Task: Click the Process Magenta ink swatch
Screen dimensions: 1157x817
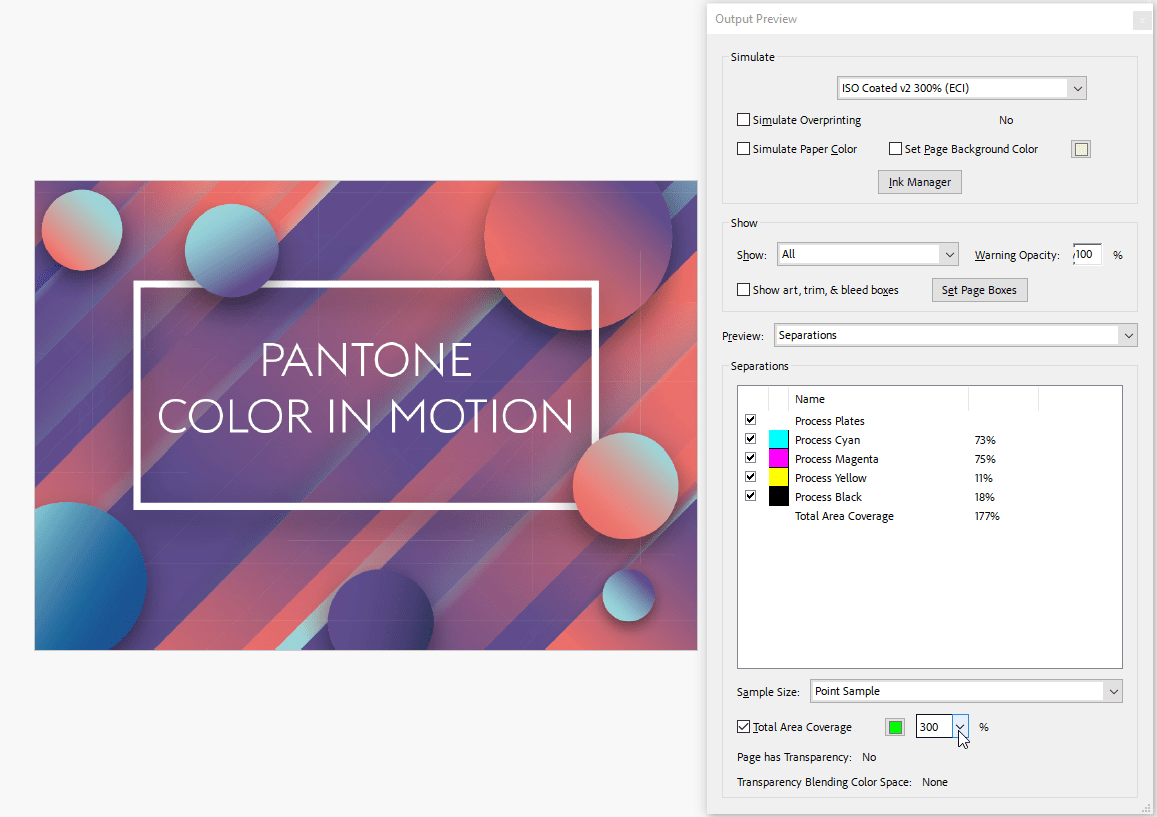Action: coord(778,459)
